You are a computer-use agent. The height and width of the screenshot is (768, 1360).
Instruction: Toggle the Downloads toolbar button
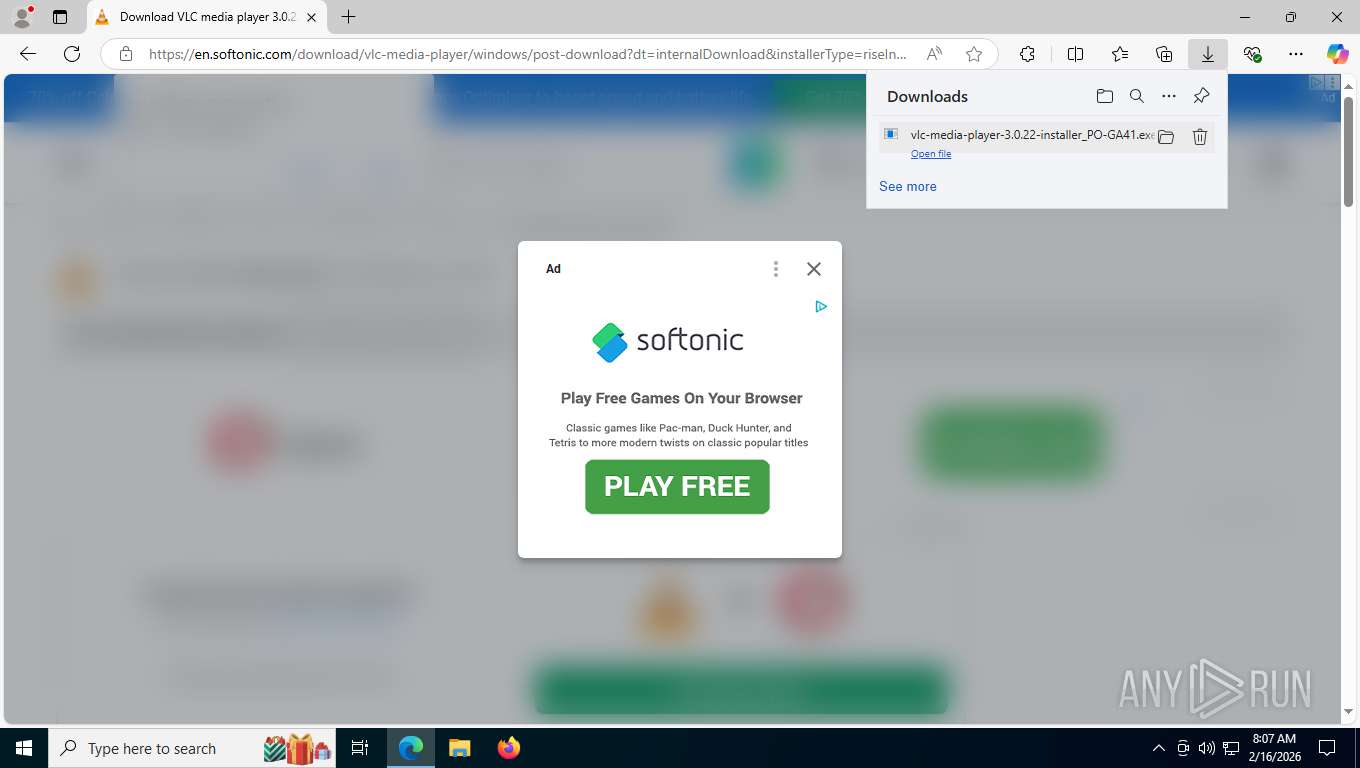point(1208,54)
